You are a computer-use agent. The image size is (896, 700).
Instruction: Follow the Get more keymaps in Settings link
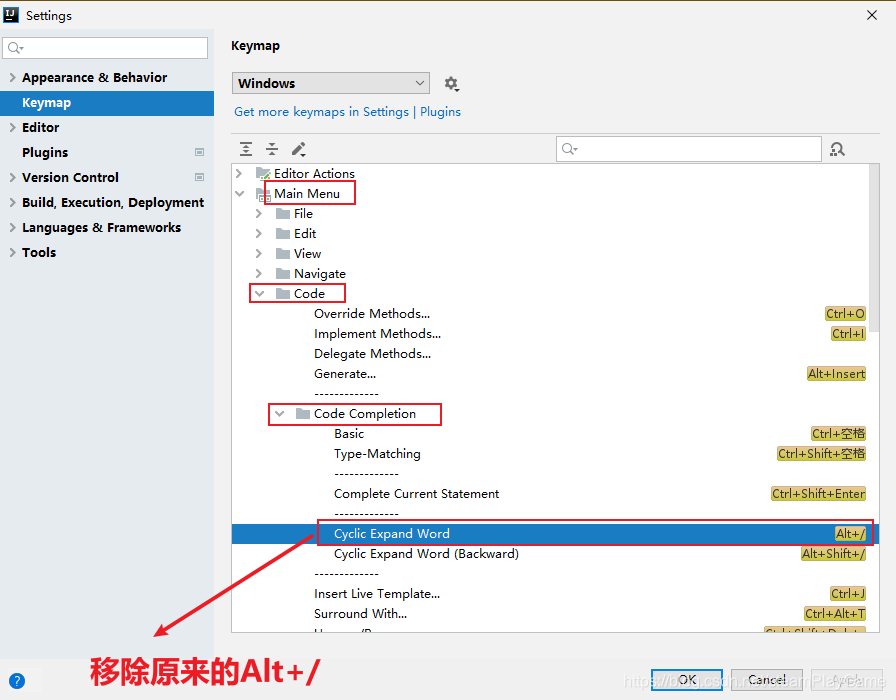347,112
